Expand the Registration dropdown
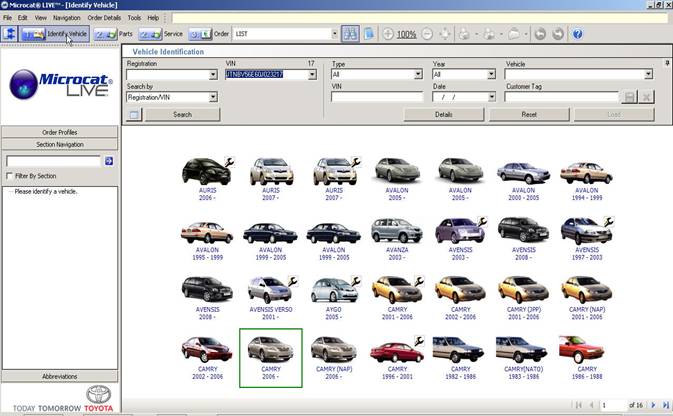The width and height of the screenshot is (673, 416). (213, 75)
